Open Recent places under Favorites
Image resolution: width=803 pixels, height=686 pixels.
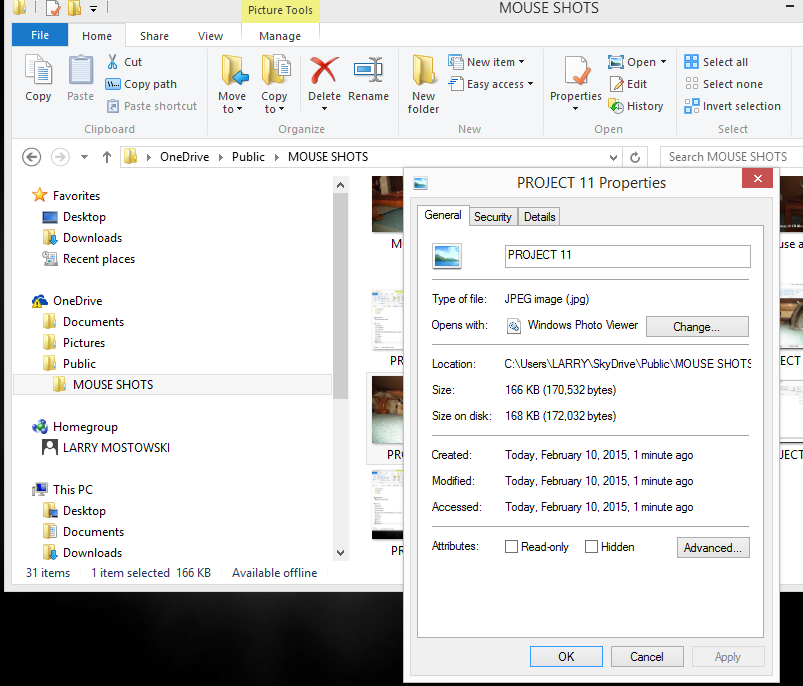click(89, 259)
